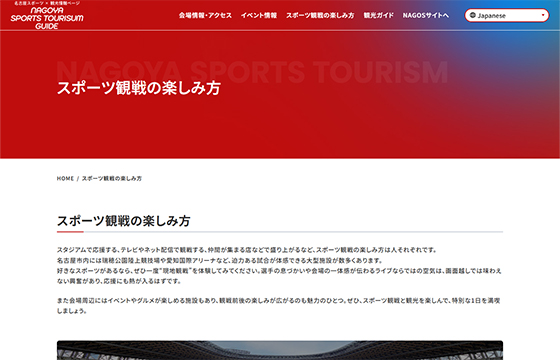The width and height of the screenshot is (560, 360).
Task: Open the 会場情報・アクセス menu item
Action: pos(205,15)
